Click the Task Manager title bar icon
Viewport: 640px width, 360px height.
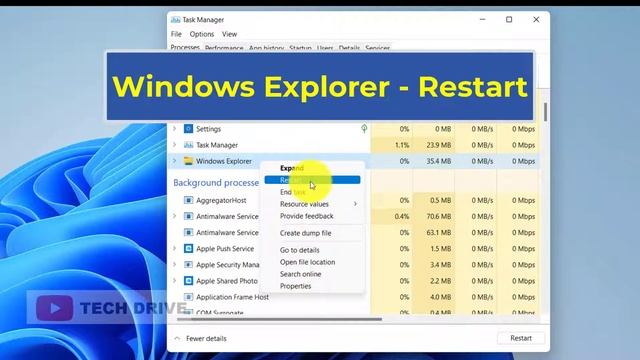176,20
